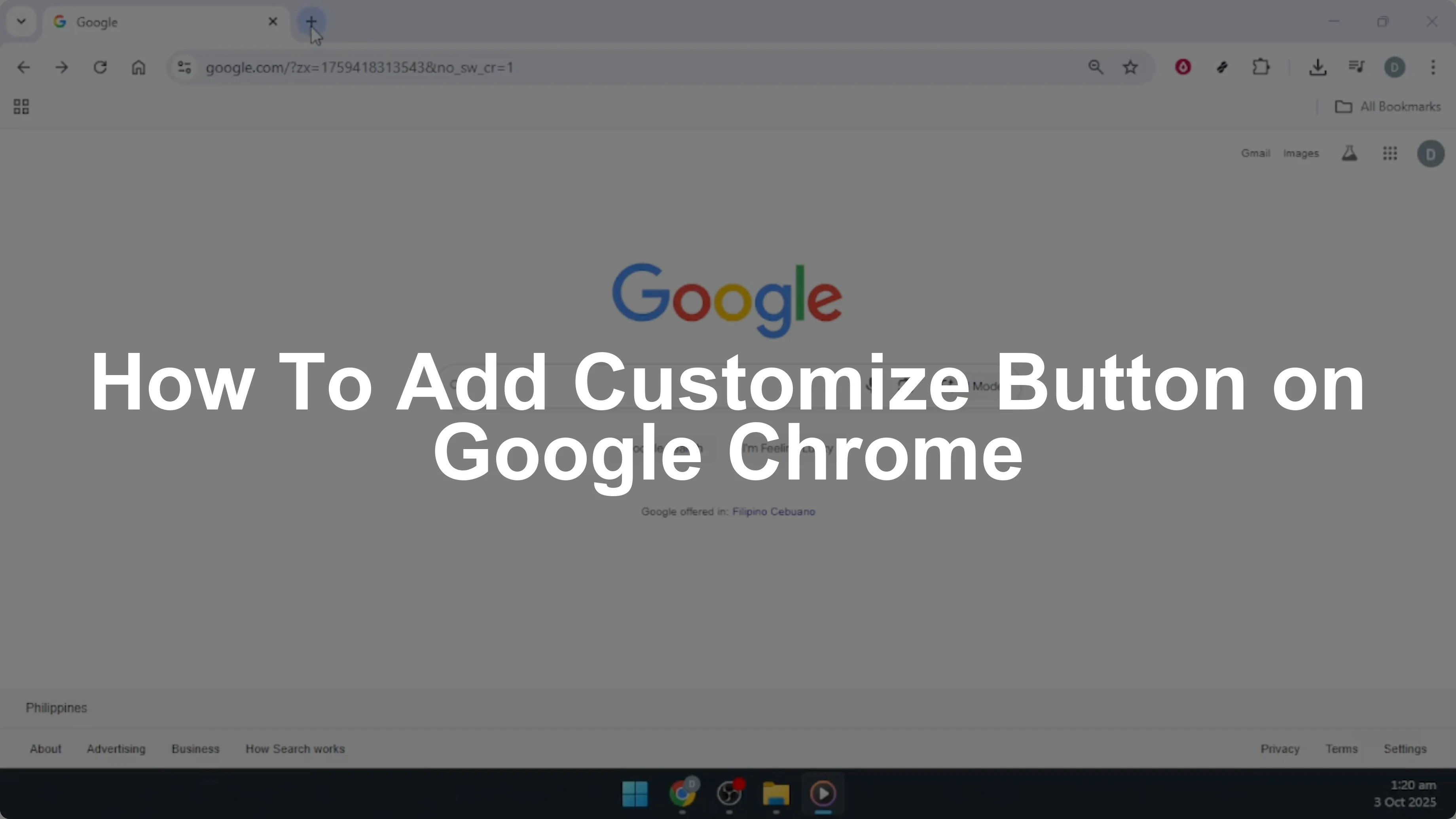View site information icon in address bar
Image resolution: width=1456 pixels, height=819 pixels.
click(x=184, y=68)
